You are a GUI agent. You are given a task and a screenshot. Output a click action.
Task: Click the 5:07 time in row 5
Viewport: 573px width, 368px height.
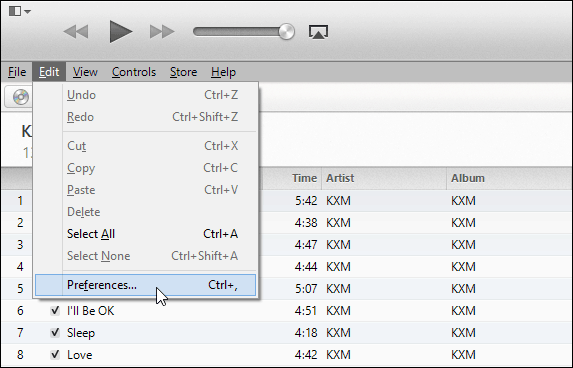click(x=306, y=289)
